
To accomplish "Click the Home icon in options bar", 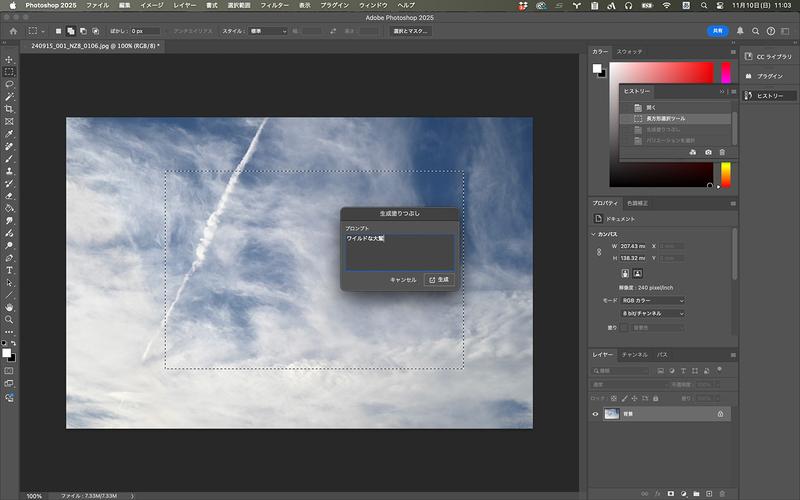I will click(13, 31).
